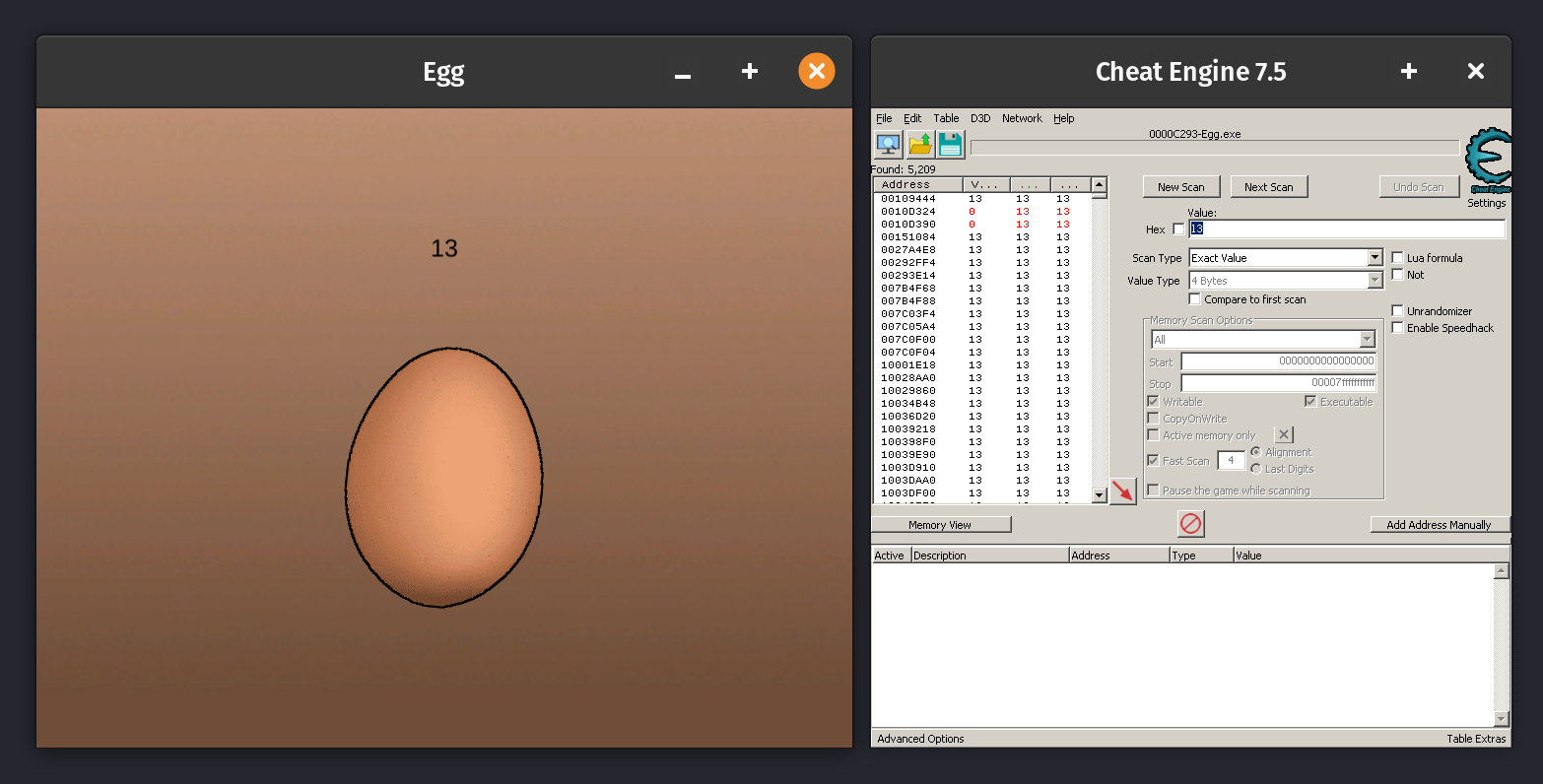The height and width of the screenshot is (784, 1543).
Task: Click the egg in the Egg window
Action: 443,477
